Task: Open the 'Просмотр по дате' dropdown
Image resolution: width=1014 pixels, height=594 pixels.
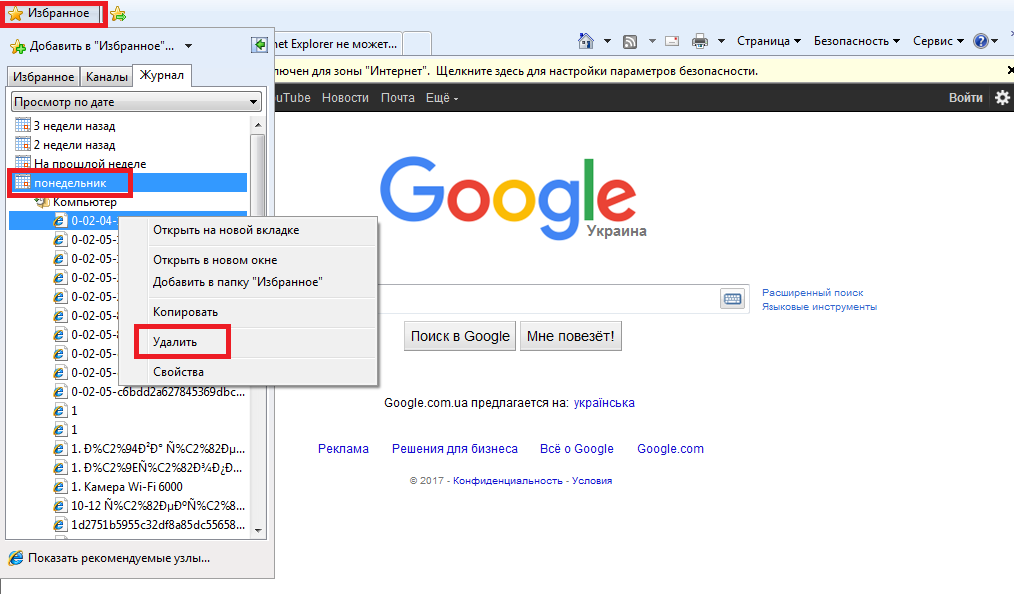Action: pyautogui.click(x=136, y=102)
